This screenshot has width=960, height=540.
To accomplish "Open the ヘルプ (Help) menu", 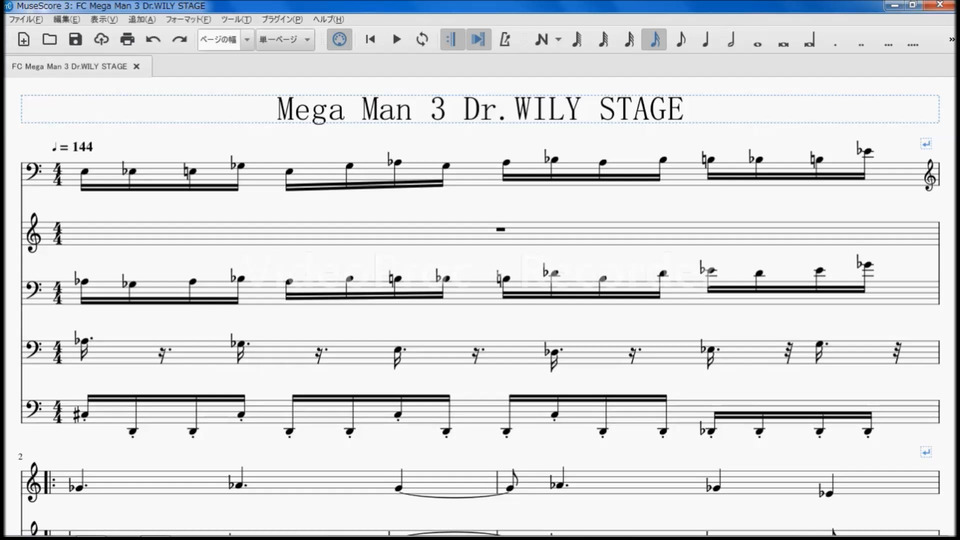I will [329, 20].
